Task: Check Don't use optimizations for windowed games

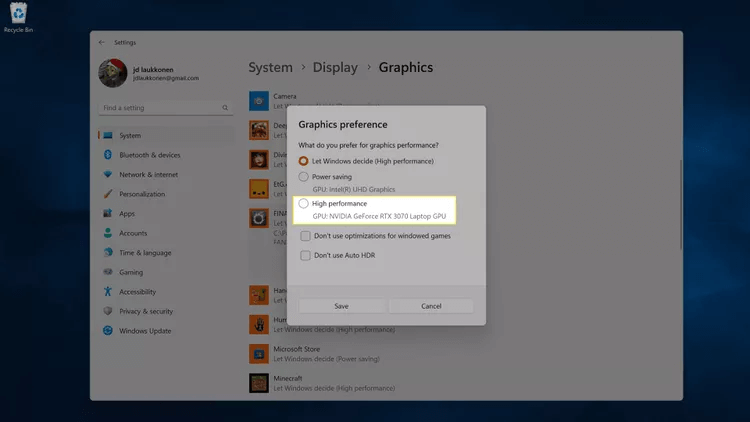Action: click(305, 236)
